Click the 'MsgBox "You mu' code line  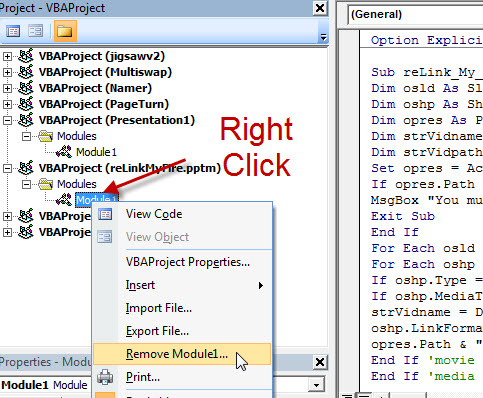pos(427,200)
